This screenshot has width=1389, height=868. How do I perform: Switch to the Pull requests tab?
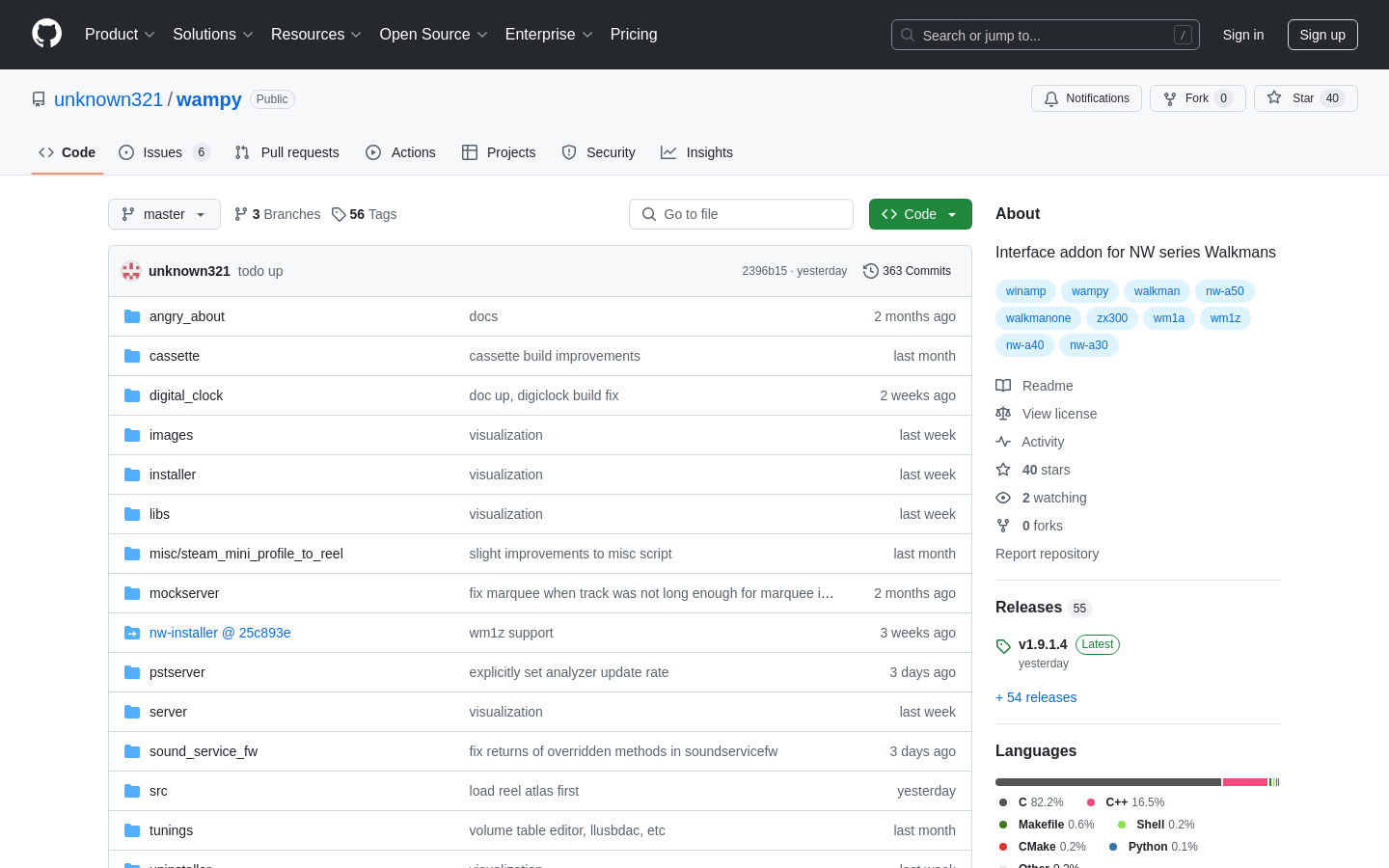click(286, 152)
